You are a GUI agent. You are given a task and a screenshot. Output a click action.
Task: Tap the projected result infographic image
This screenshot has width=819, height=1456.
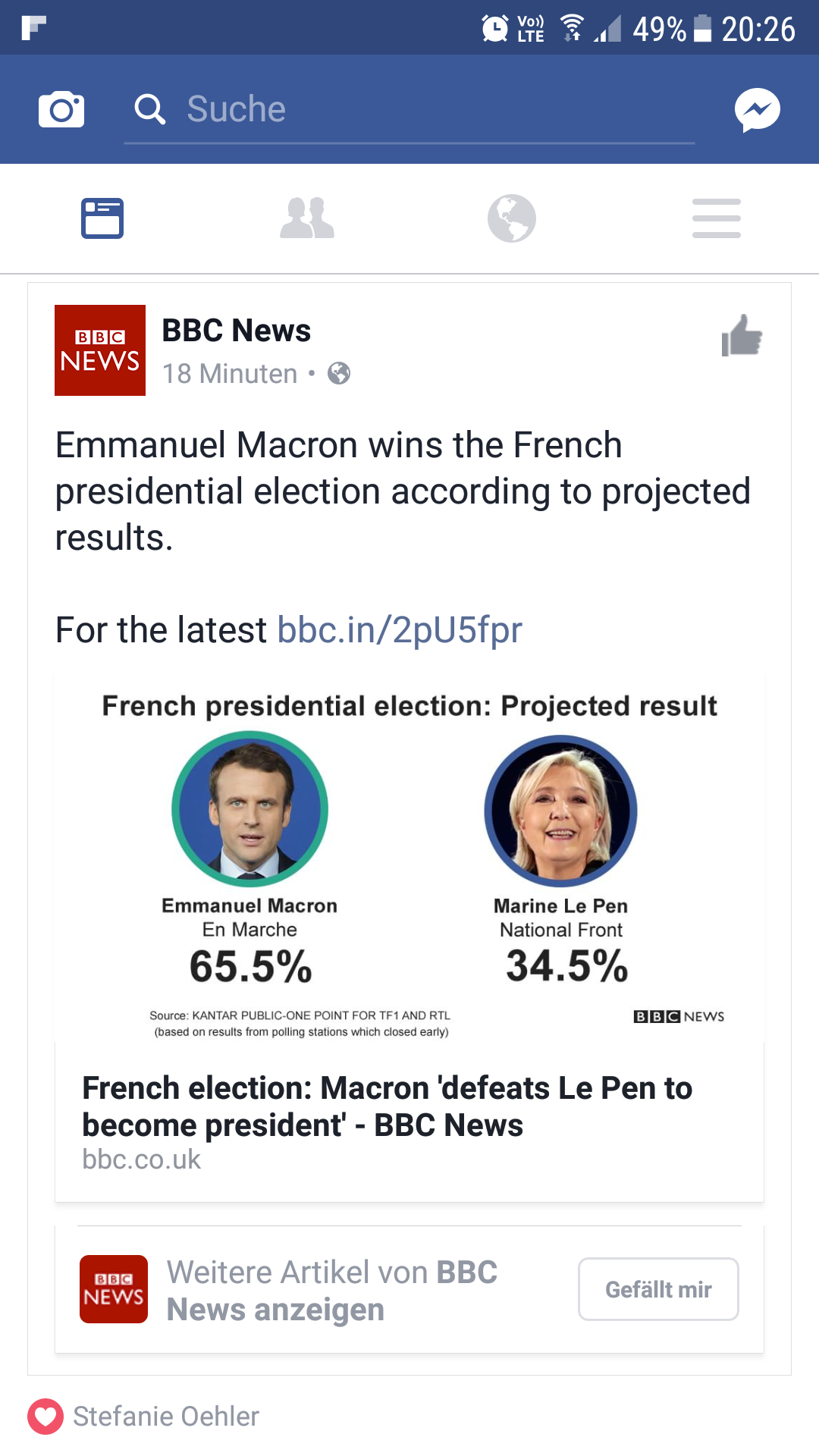[409, 857]
